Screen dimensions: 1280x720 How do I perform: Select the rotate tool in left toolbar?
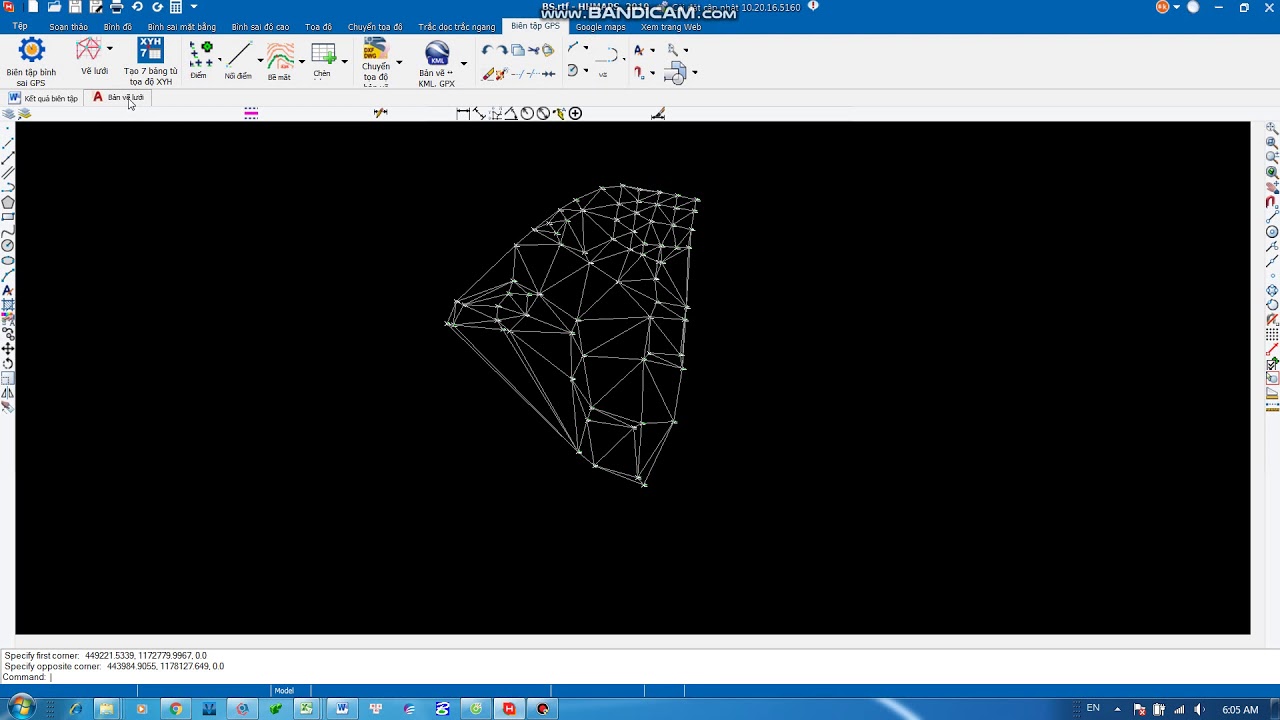pyautogui.click(x=7, y=363)
